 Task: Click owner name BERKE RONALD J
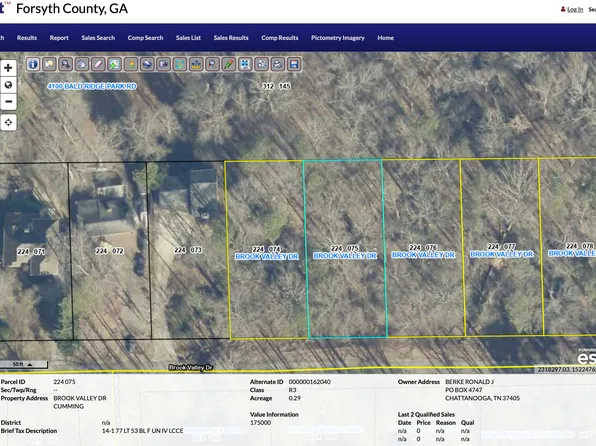469,382
